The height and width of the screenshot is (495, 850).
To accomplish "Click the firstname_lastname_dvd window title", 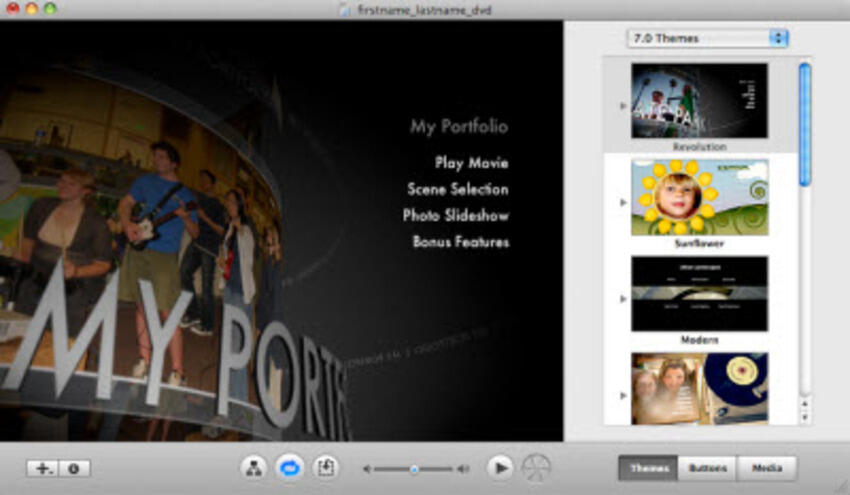I will pyautogui.click(x=424, y=10).
